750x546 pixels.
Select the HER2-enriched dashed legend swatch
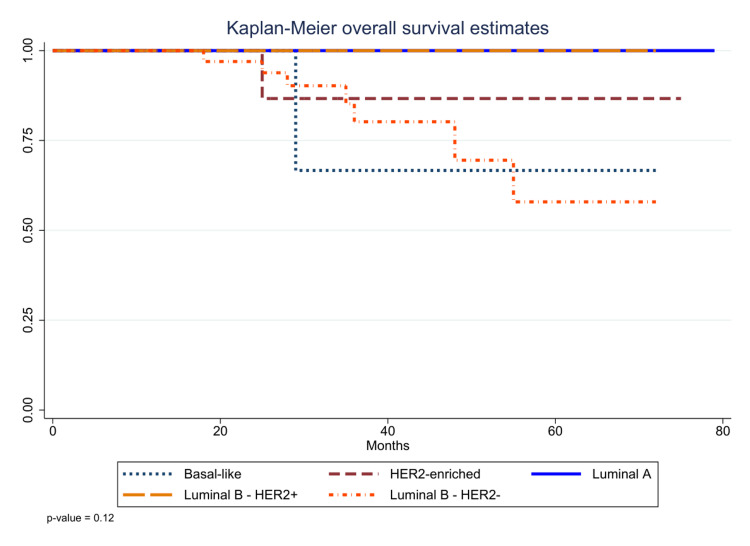click(x=353, y=474)
